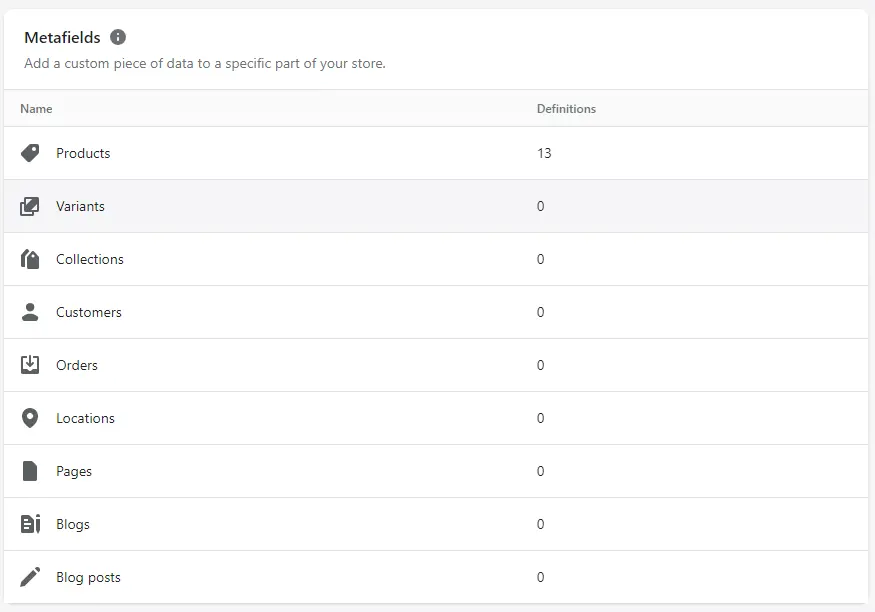Click the Customers person icon
This screenshot has width=875, height=612.
[30, 312]
